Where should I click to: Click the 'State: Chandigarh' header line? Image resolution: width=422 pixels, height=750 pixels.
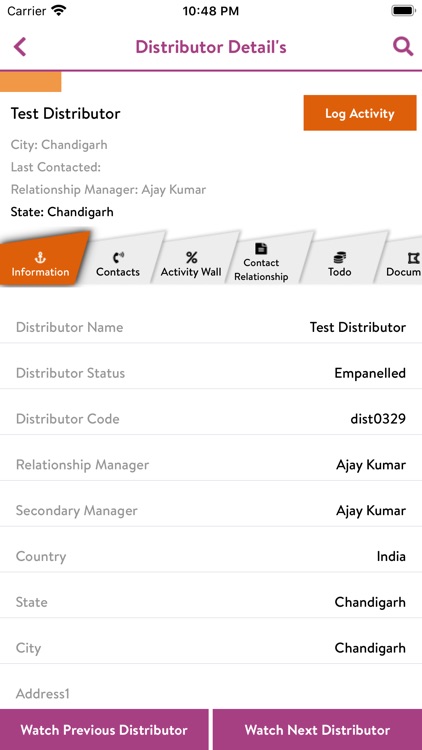[x=62, y=212]
